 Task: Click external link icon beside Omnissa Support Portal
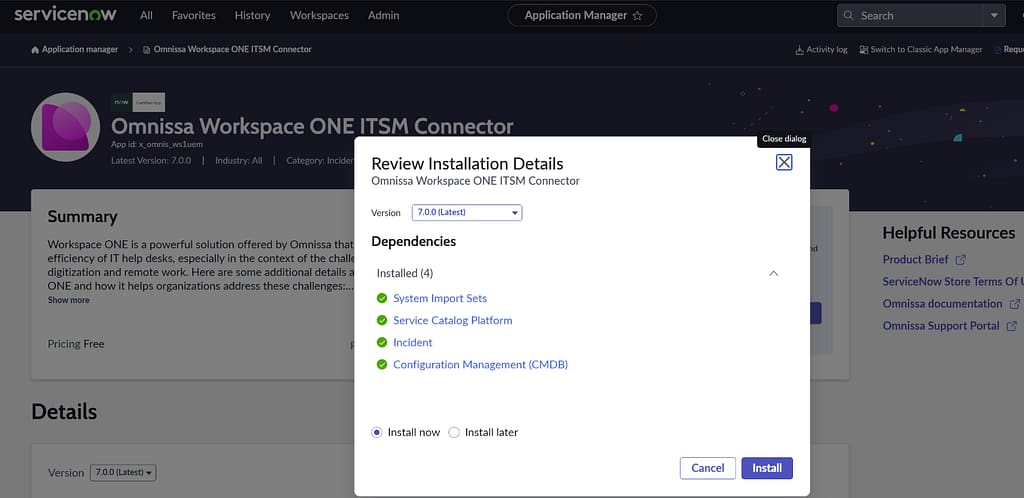pos(1012,326)
